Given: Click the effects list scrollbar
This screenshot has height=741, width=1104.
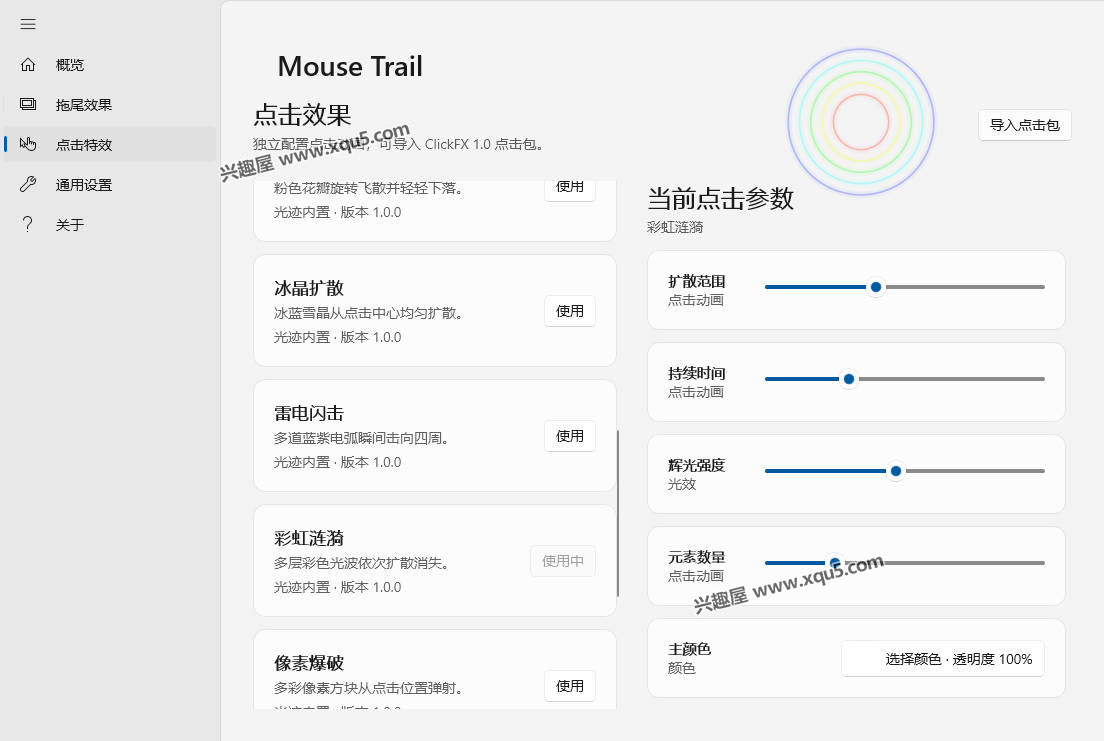Looking at the screenshot, I should pyautogui.click(x=618, y=513).
